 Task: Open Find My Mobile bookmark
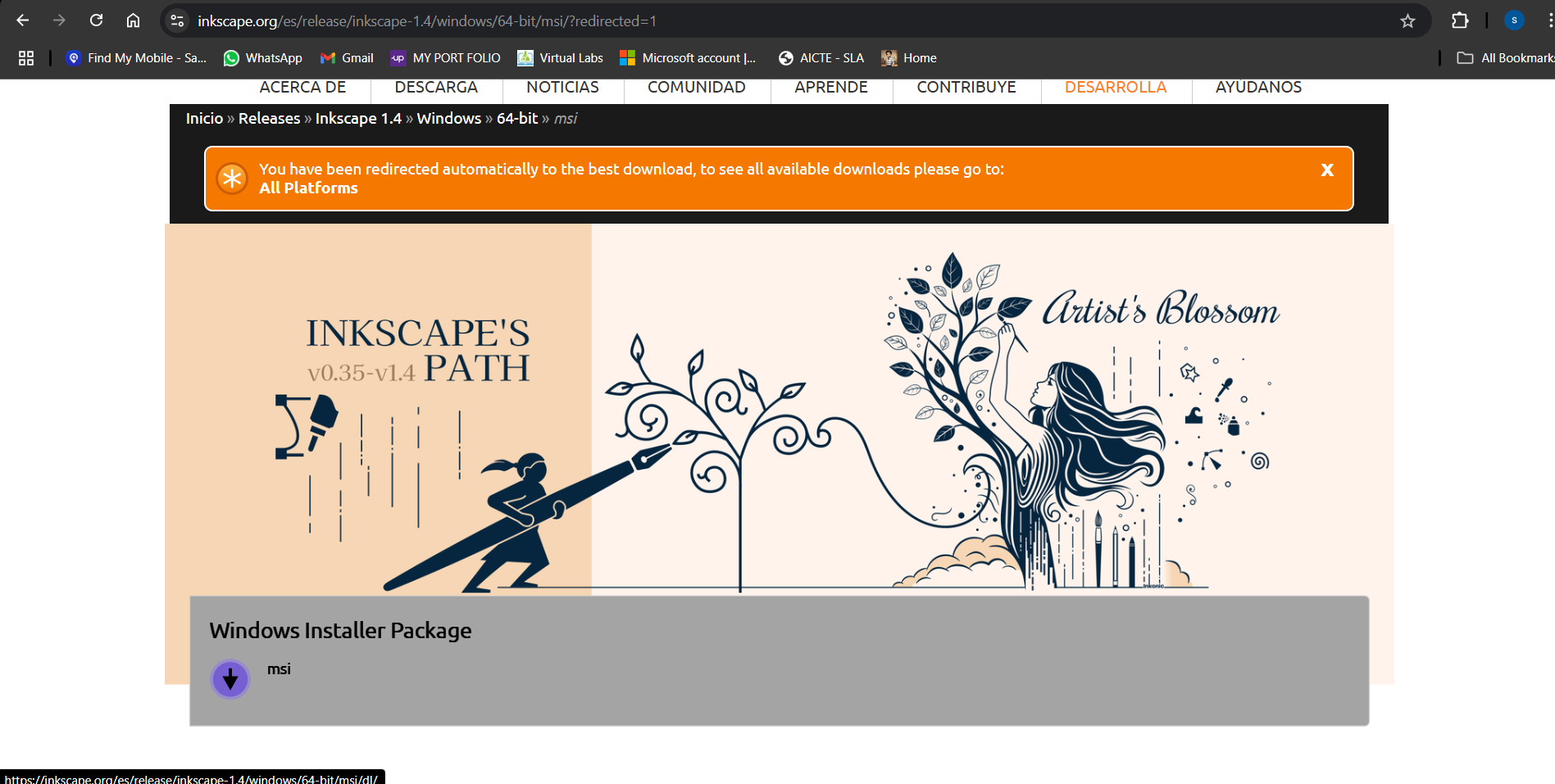tap(136, 58)
